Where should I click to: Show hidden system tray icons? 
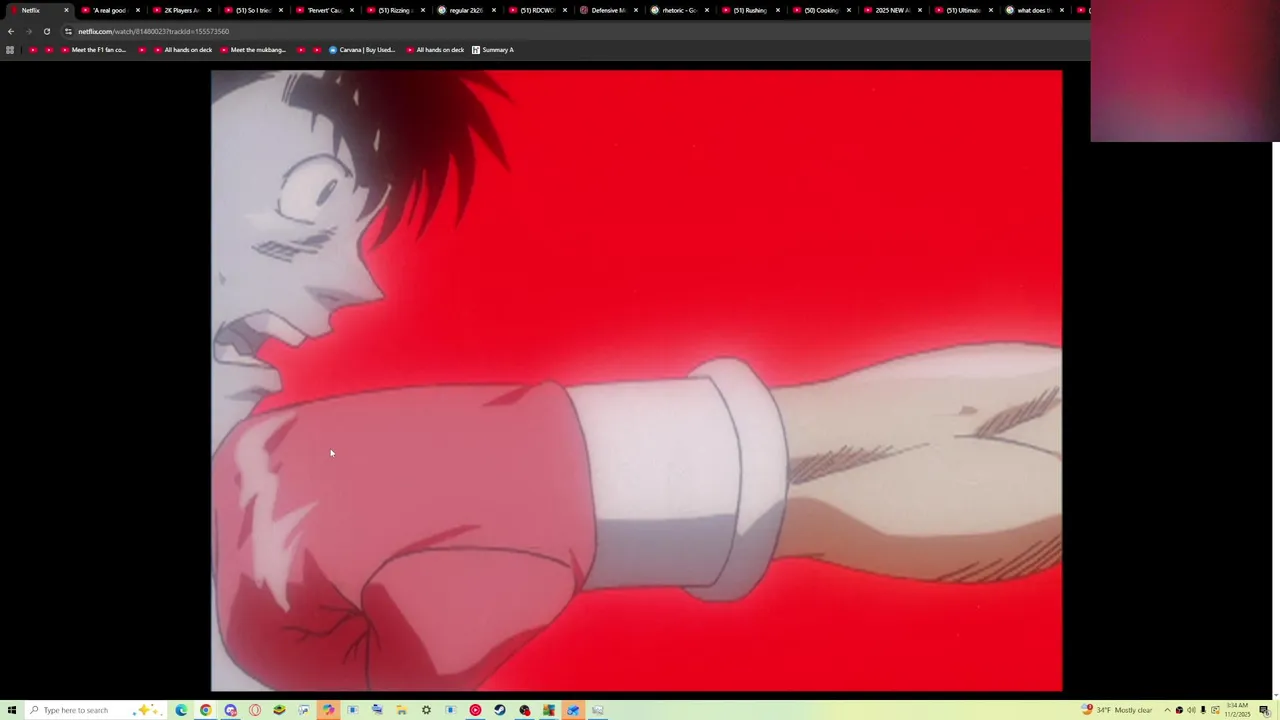[x=1167, y=710]
